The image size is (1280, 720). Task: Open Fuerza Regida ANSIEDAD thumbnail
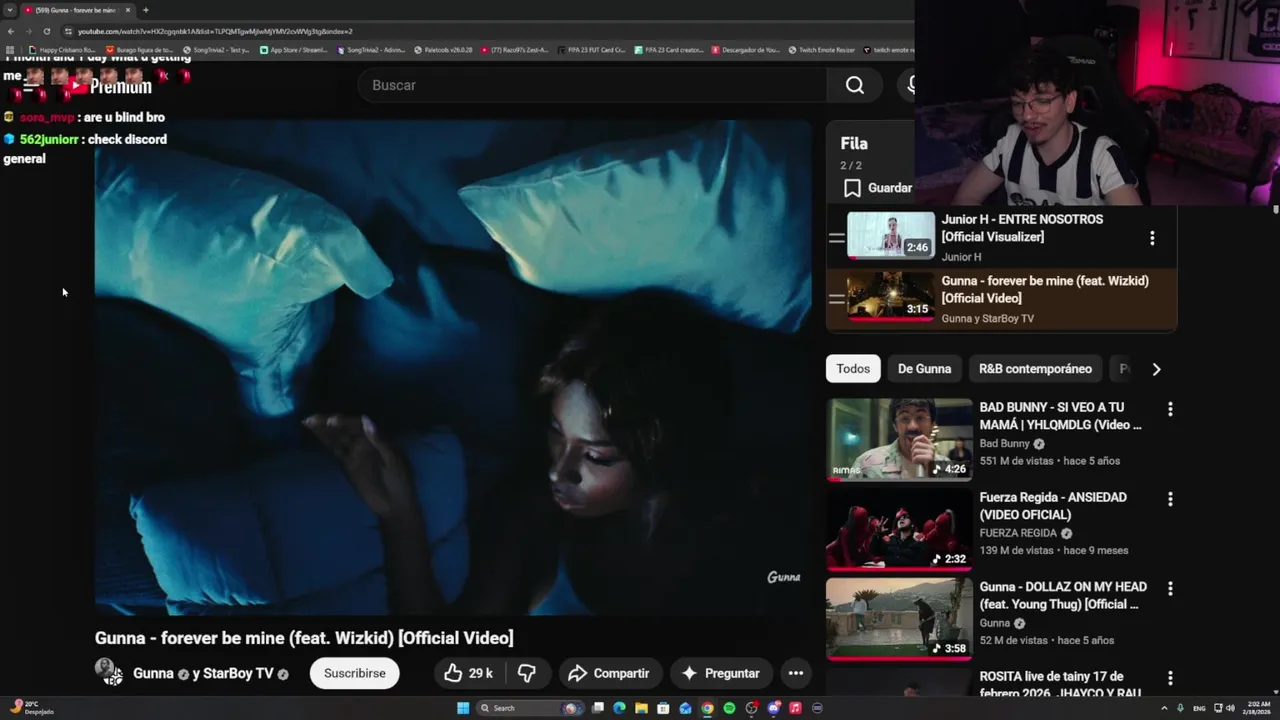click(x=899, y=529)
